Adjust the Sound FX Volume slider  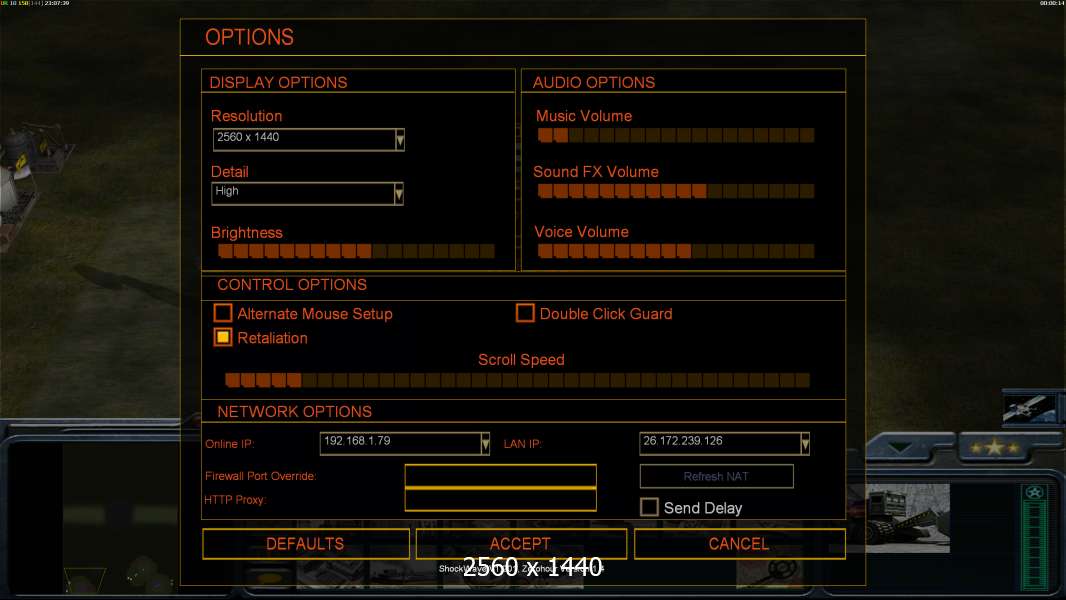pyautogui.click(x=676, y=191)
